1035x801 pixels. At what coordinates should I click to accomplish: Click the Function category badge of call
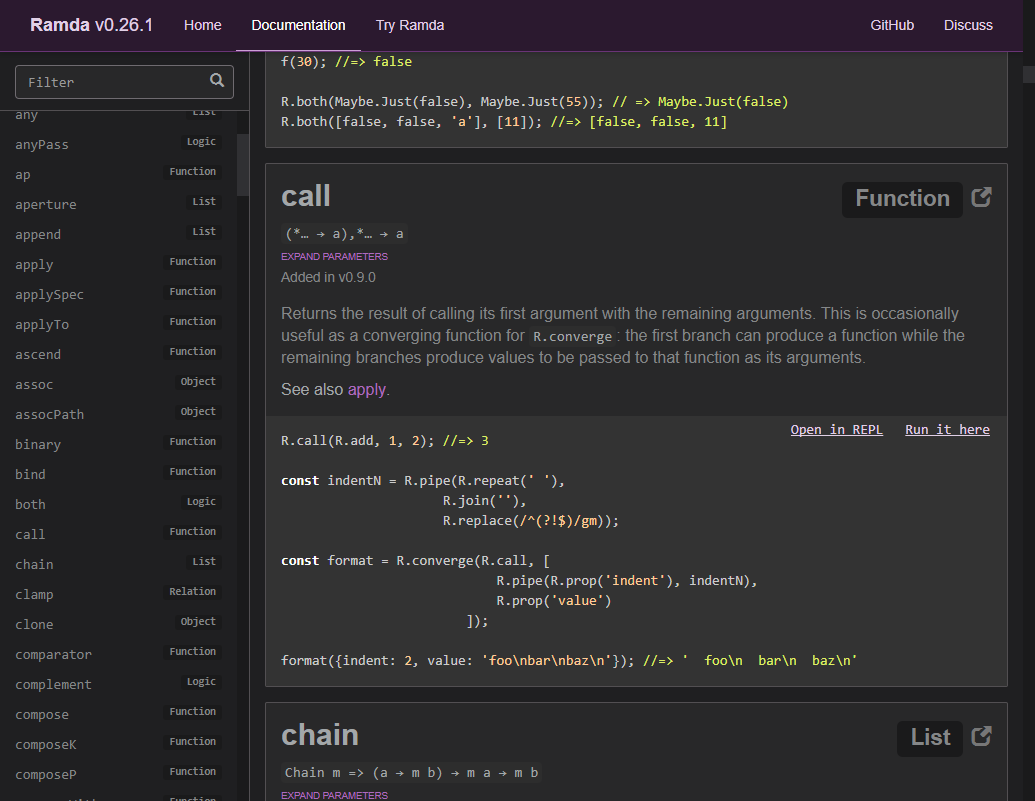(902, 199)
